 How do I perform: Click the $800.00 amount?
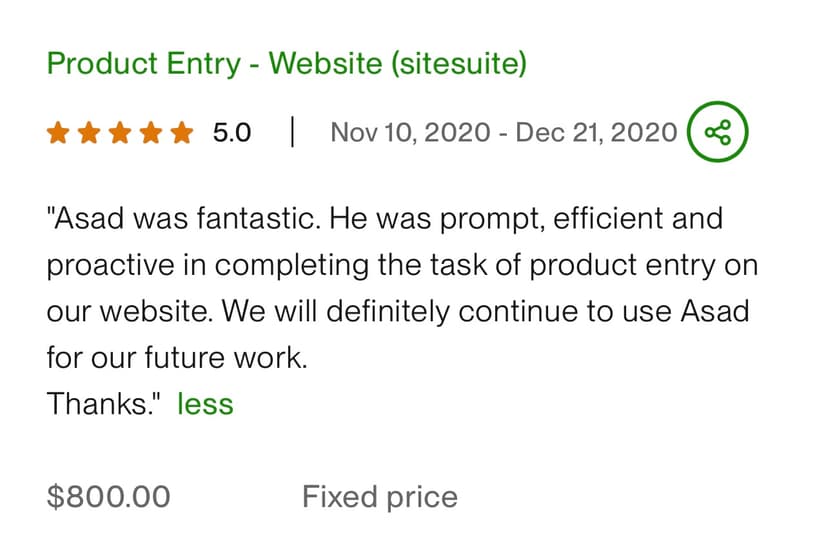pyautogui.click(x=108, y=497)
